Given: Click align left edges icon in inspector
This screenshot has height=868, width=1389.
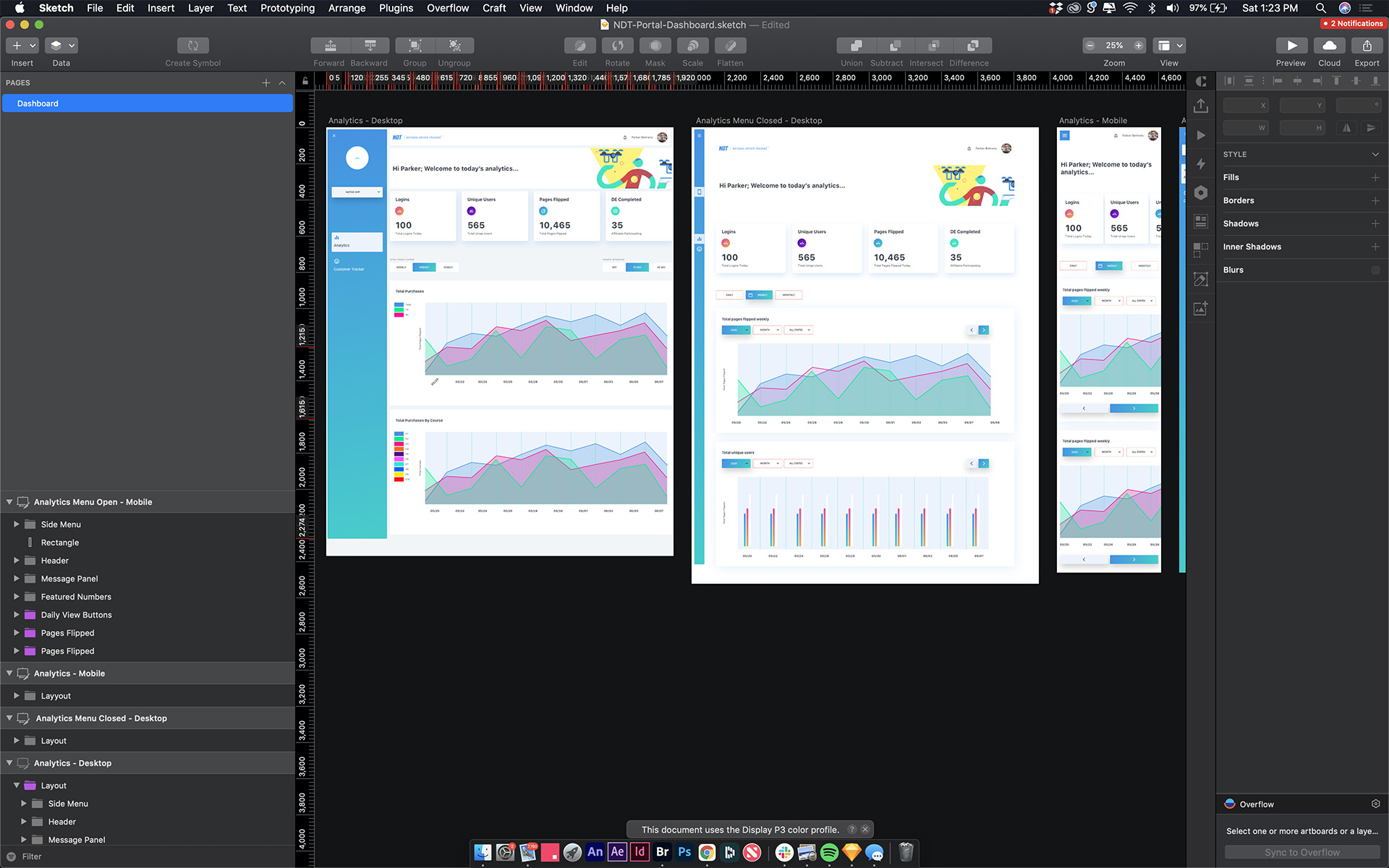Looking at the screenshot, I should 1278,81.
